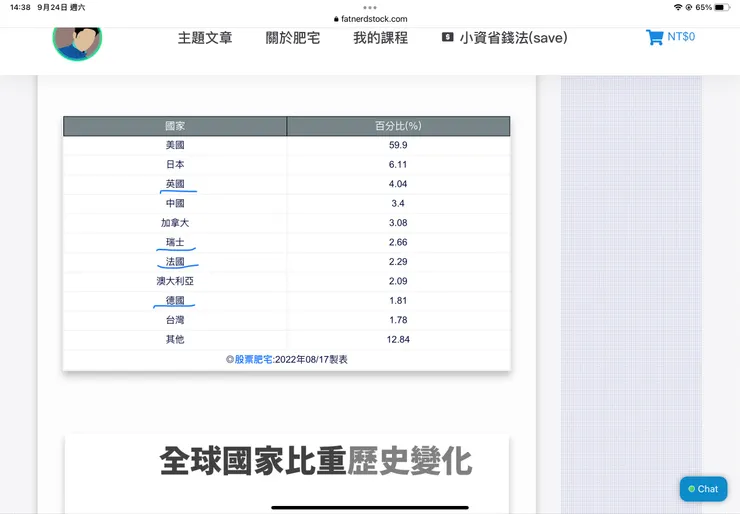The width and height of the screenshot is (740, 514).
Task: Tap the Wi-Fi status icon
Action: coord(678,7)
